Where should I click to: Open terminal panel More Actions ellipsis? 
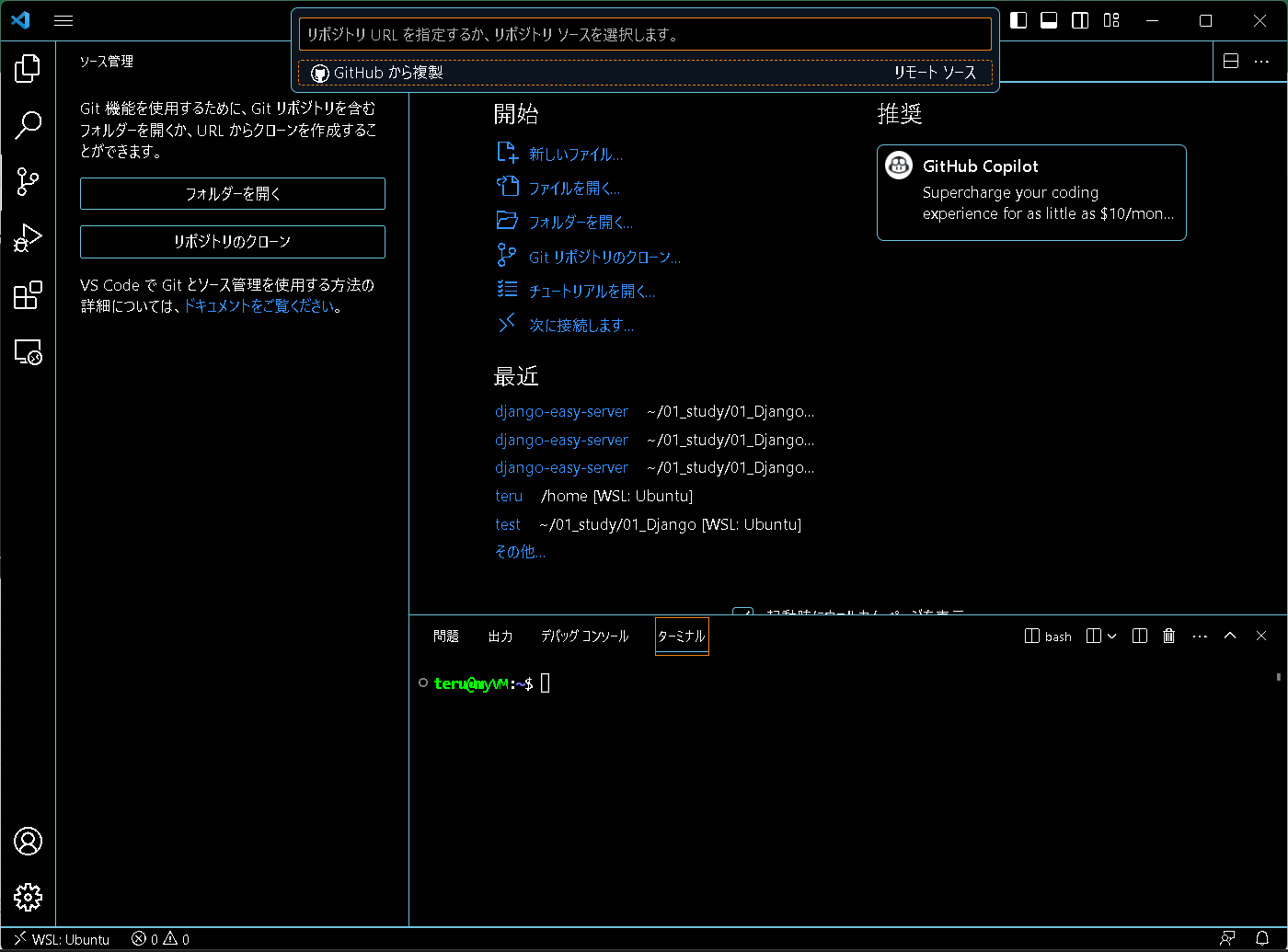1200,636
